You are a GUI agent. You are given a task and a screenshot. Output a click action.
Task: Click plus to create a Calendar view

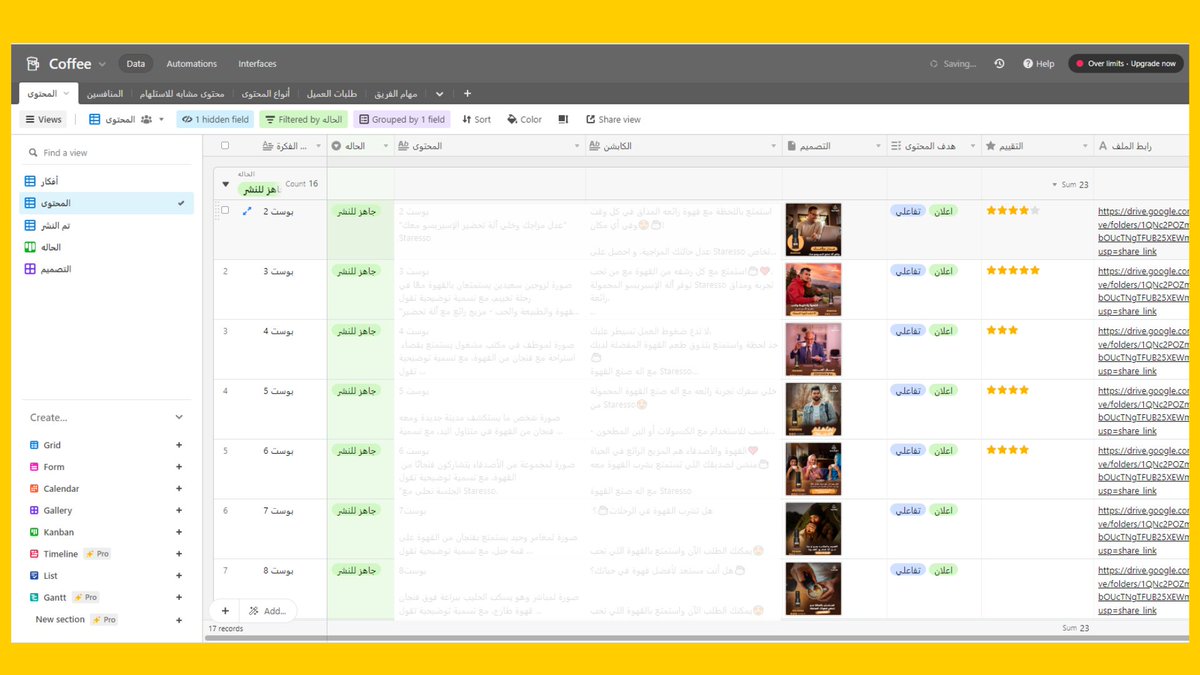tap(179, 489)
